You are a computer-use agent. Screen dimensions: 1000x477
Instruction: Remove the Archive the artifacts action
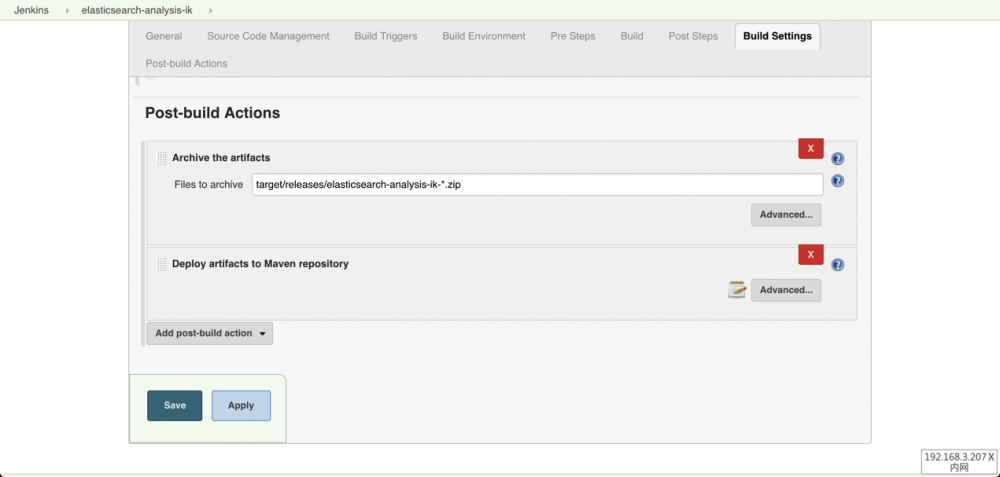coord(811,149)
